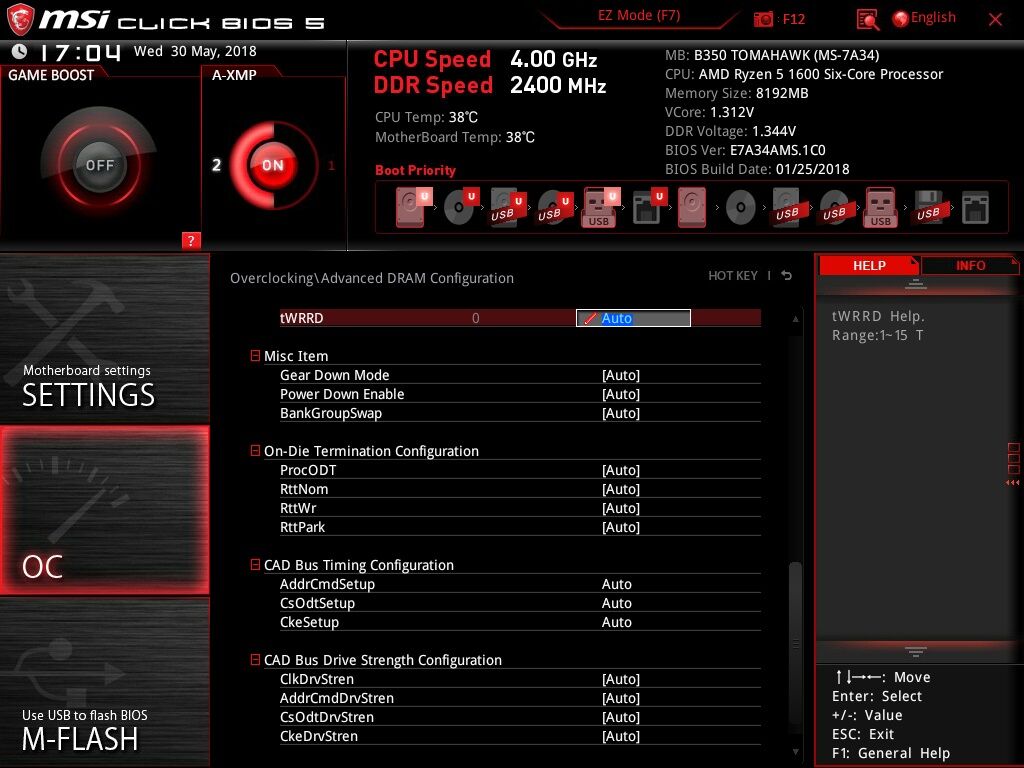This screenshot has width=1024, height=768.
Task: Open ProcODT [Auto] options
Action: (x=620, y=470)
